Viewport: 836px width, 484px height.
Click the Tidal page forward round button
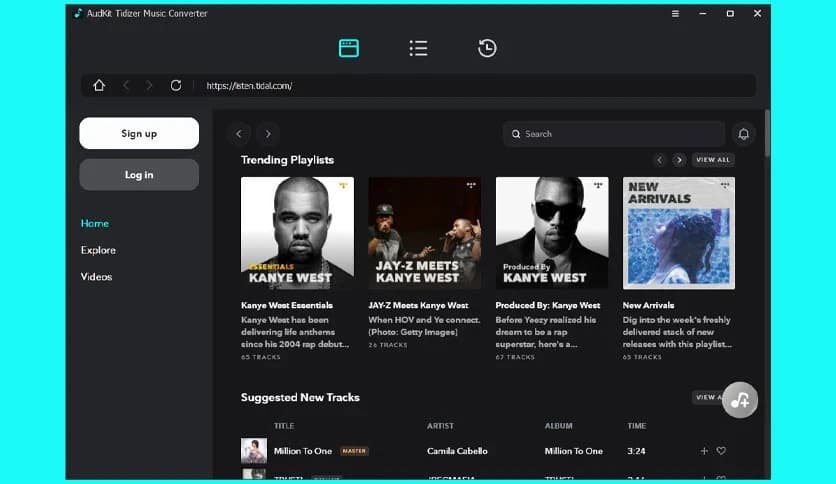[268, 134]
